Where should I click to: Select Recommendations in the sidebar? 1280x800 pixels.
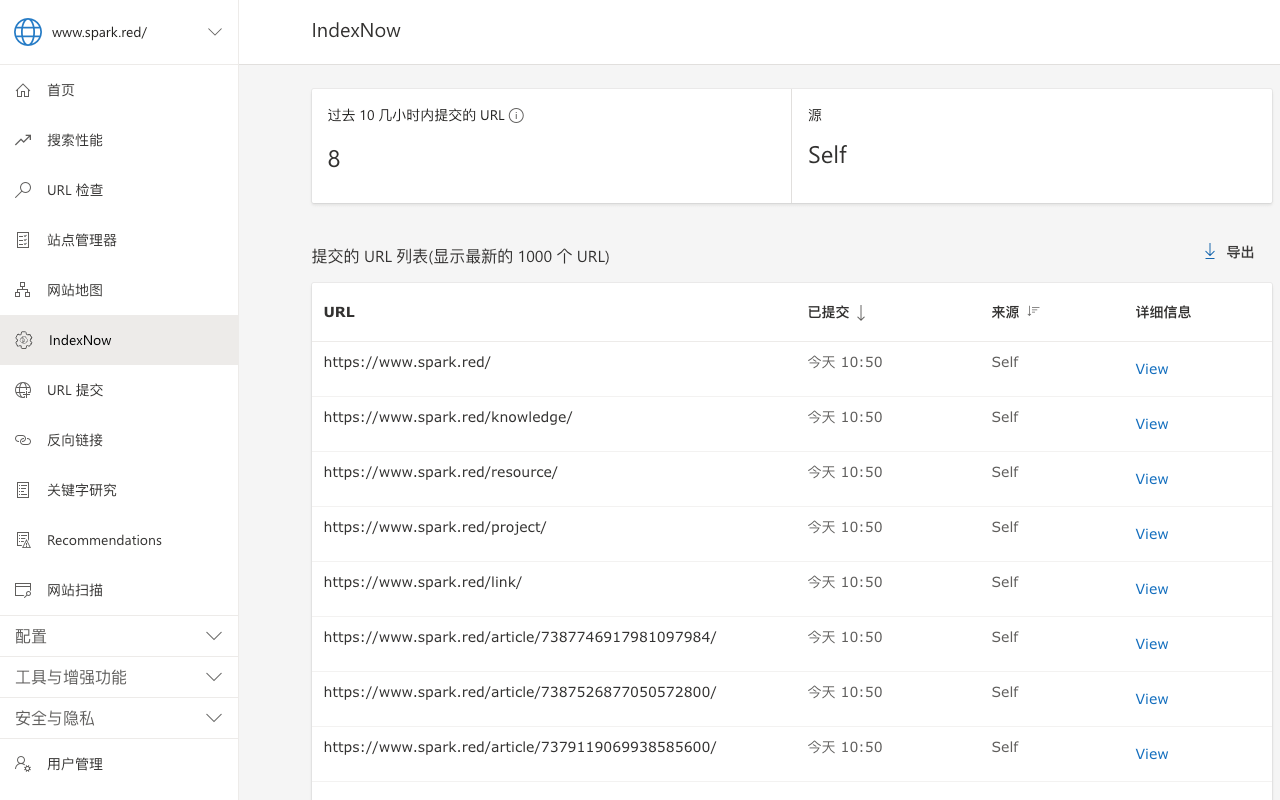coord(104,540)
